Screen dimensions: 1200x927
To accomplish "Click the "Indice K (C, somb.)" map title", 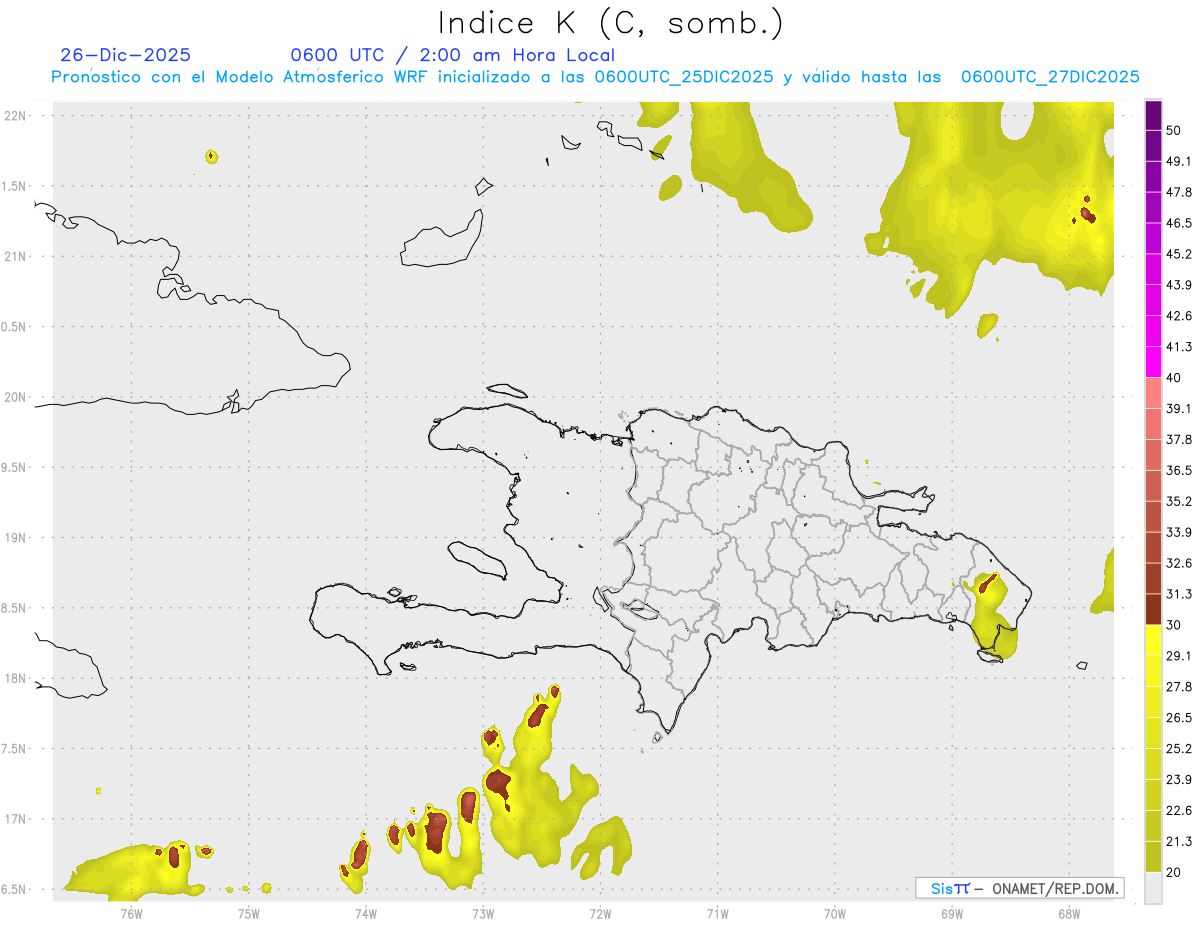I will coord(611,23).
